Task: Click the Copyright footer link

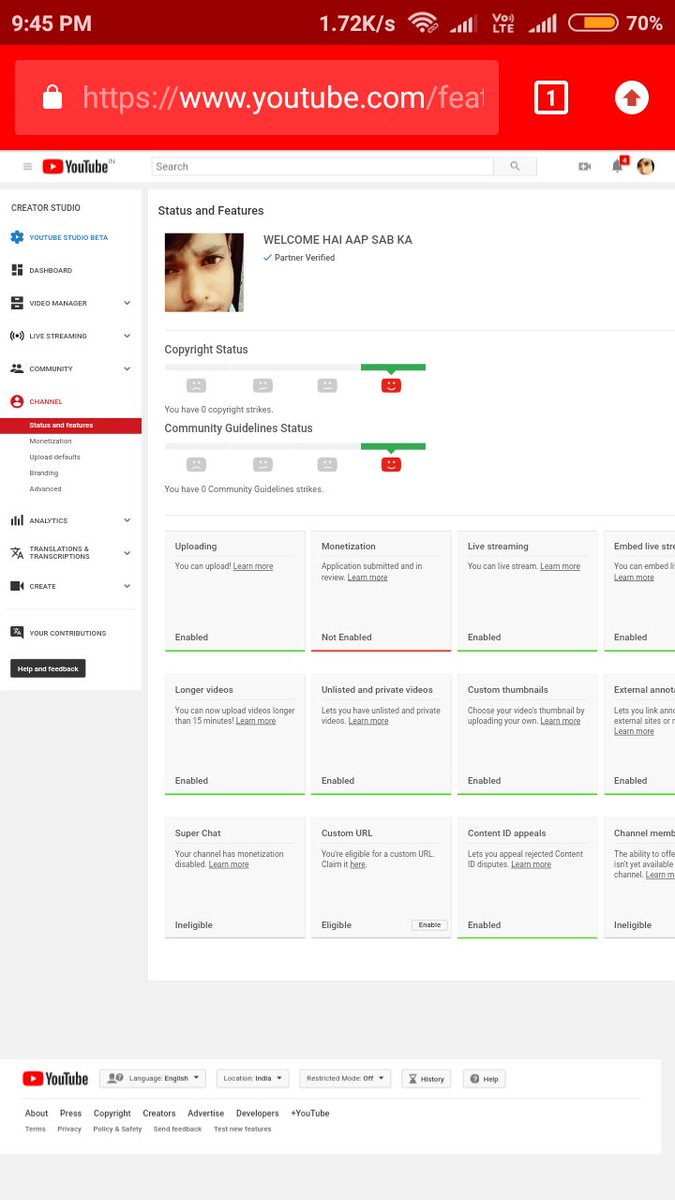Action: pos(112,1113)
